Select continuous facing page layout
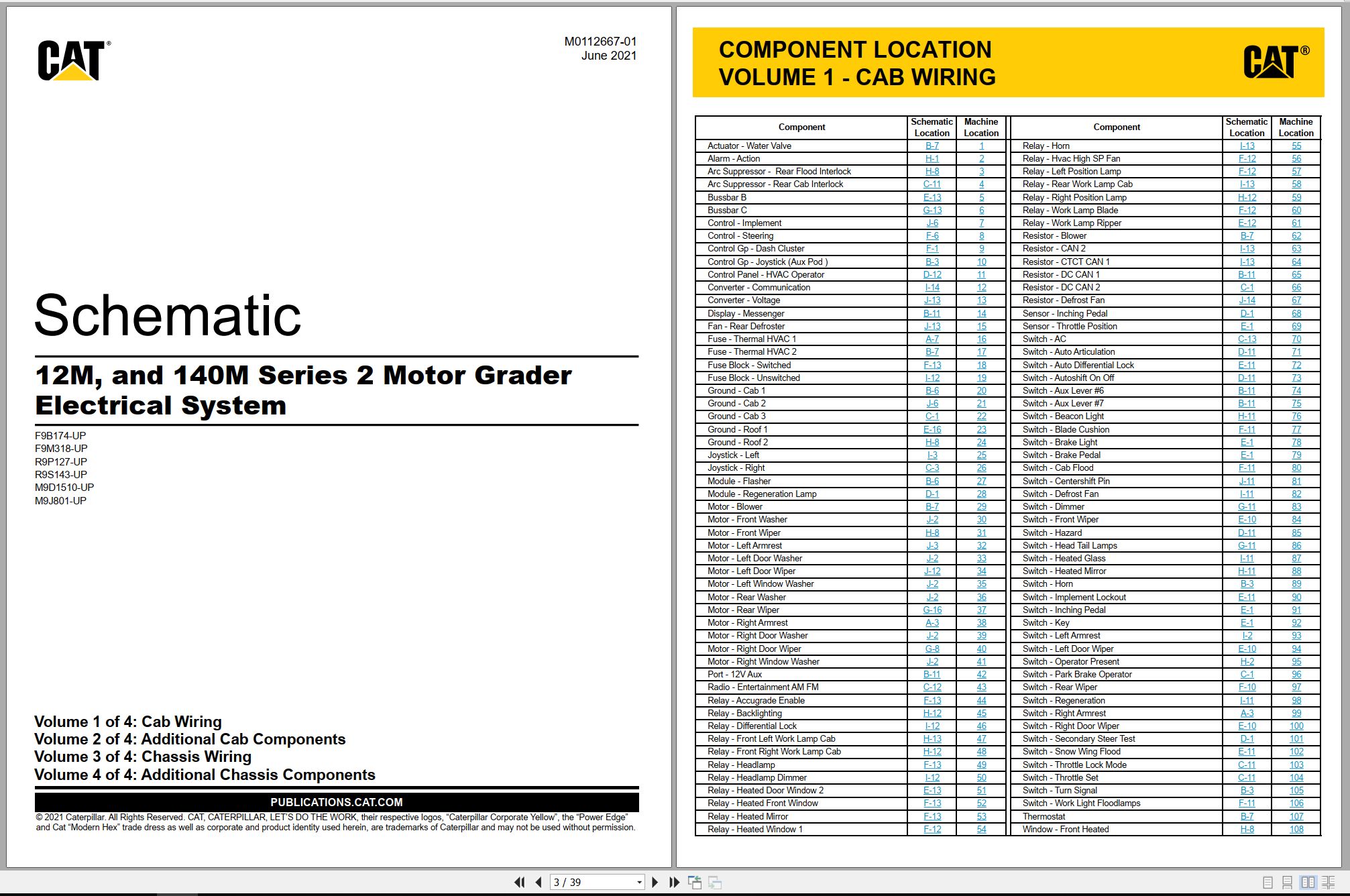 [1328, 883]
